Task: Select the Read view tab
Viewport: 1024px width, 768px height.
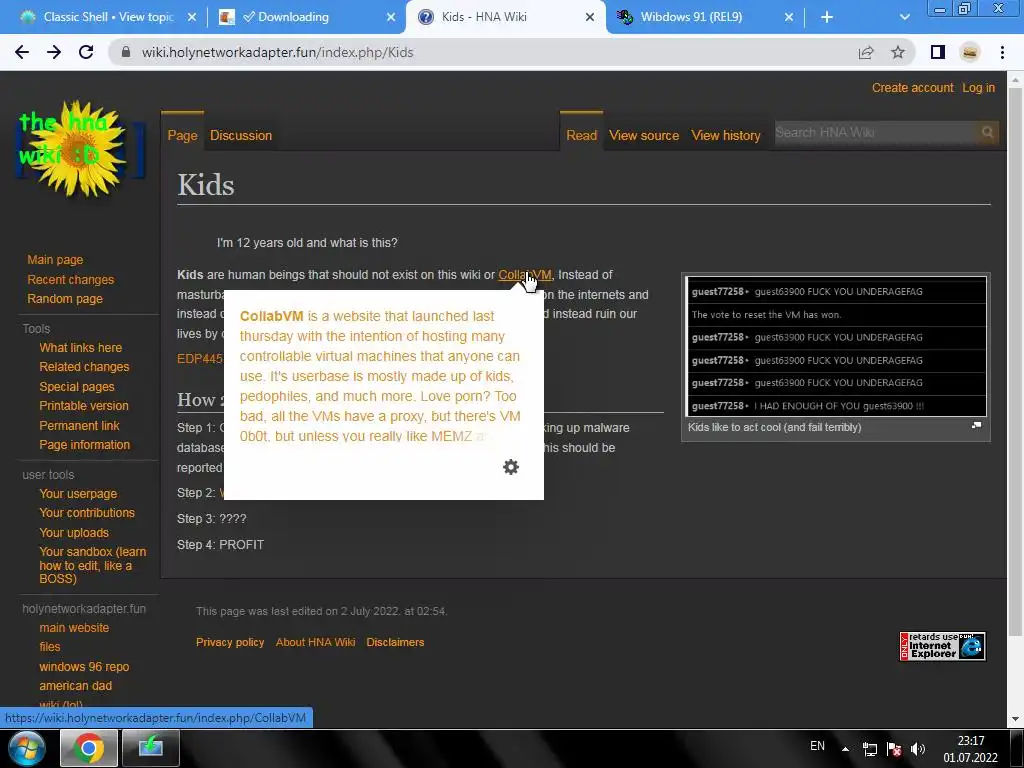Action: pyautogui.click(x=581, y=135)
